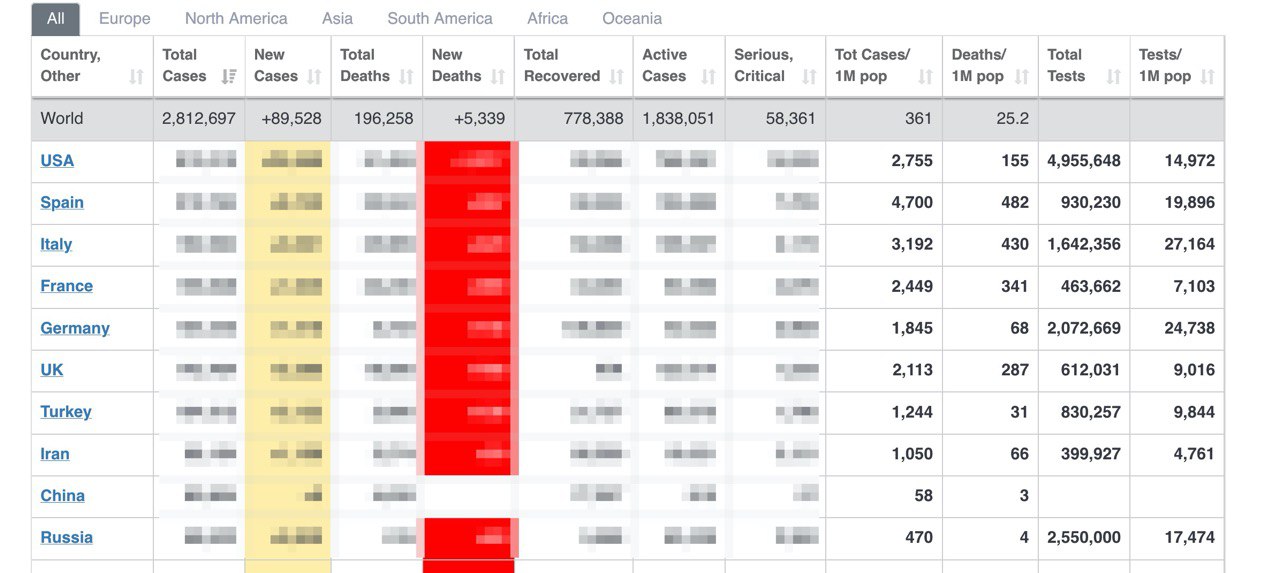Click USA total tests 4,955,648
This screenshot has width=1280, height=573.
[x=1084, y=161]
